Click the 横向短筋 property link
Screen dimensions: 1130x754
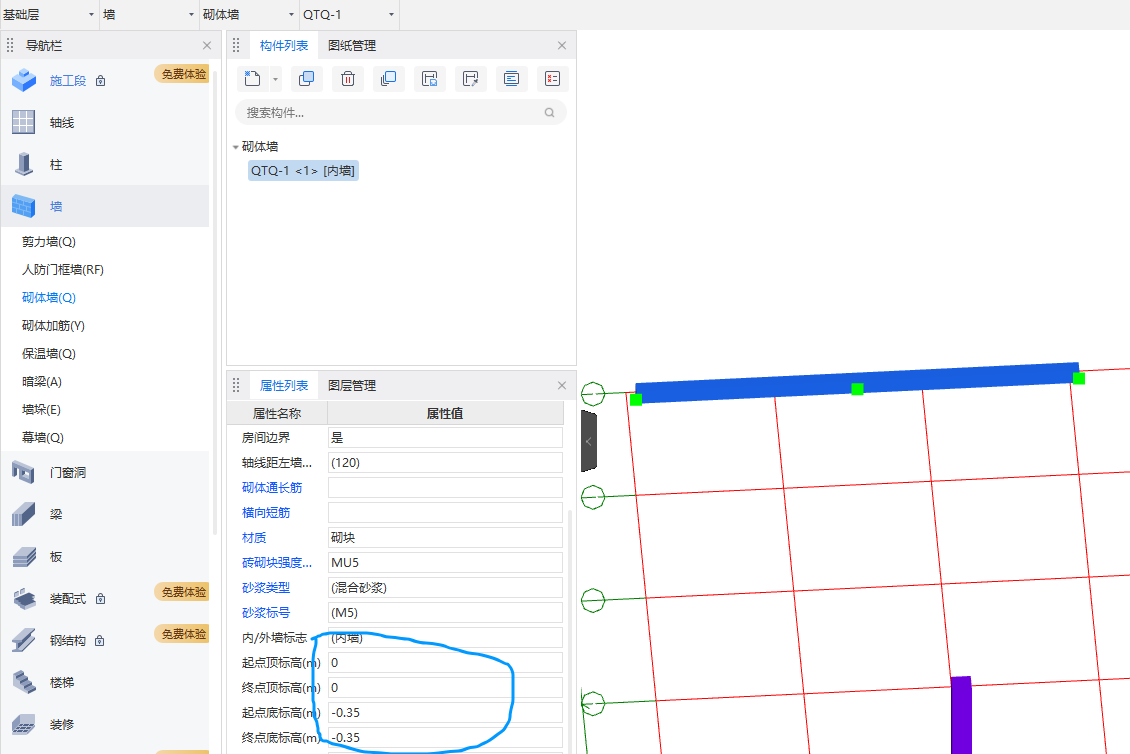266,513
